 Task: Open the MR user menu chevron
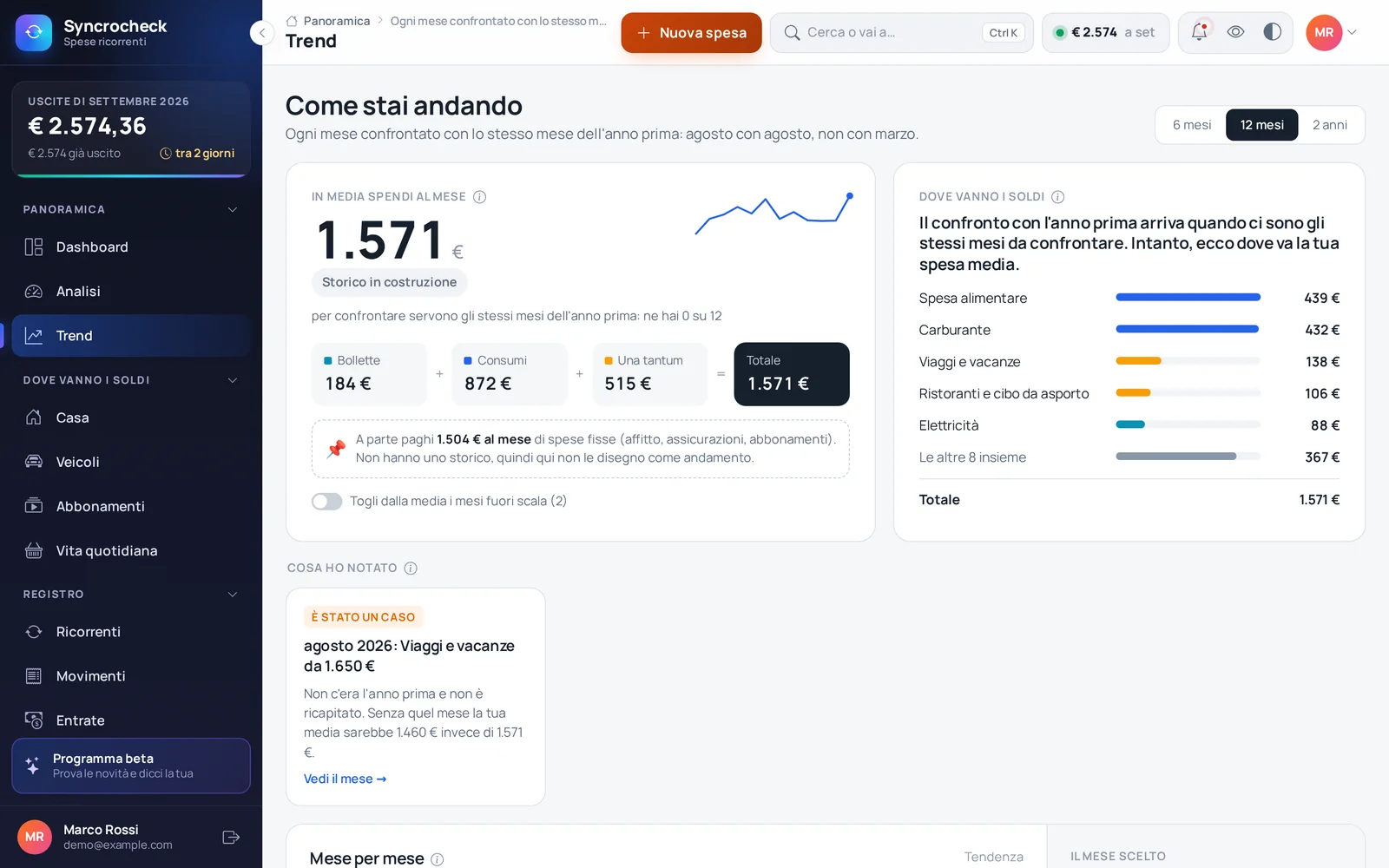[1352, 32]
